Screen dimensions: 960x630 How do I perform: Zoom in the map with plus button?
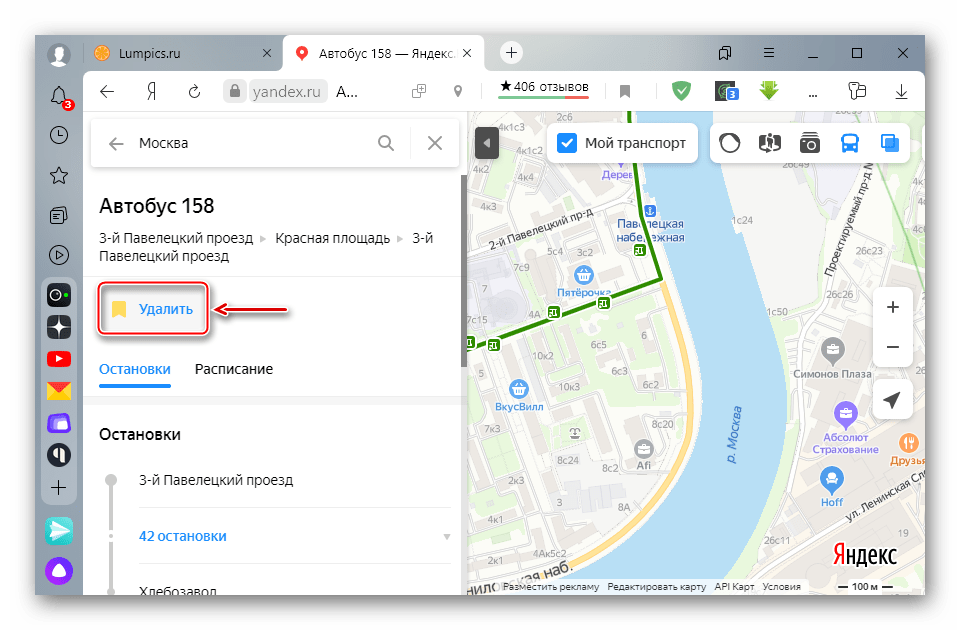point(892,307)
